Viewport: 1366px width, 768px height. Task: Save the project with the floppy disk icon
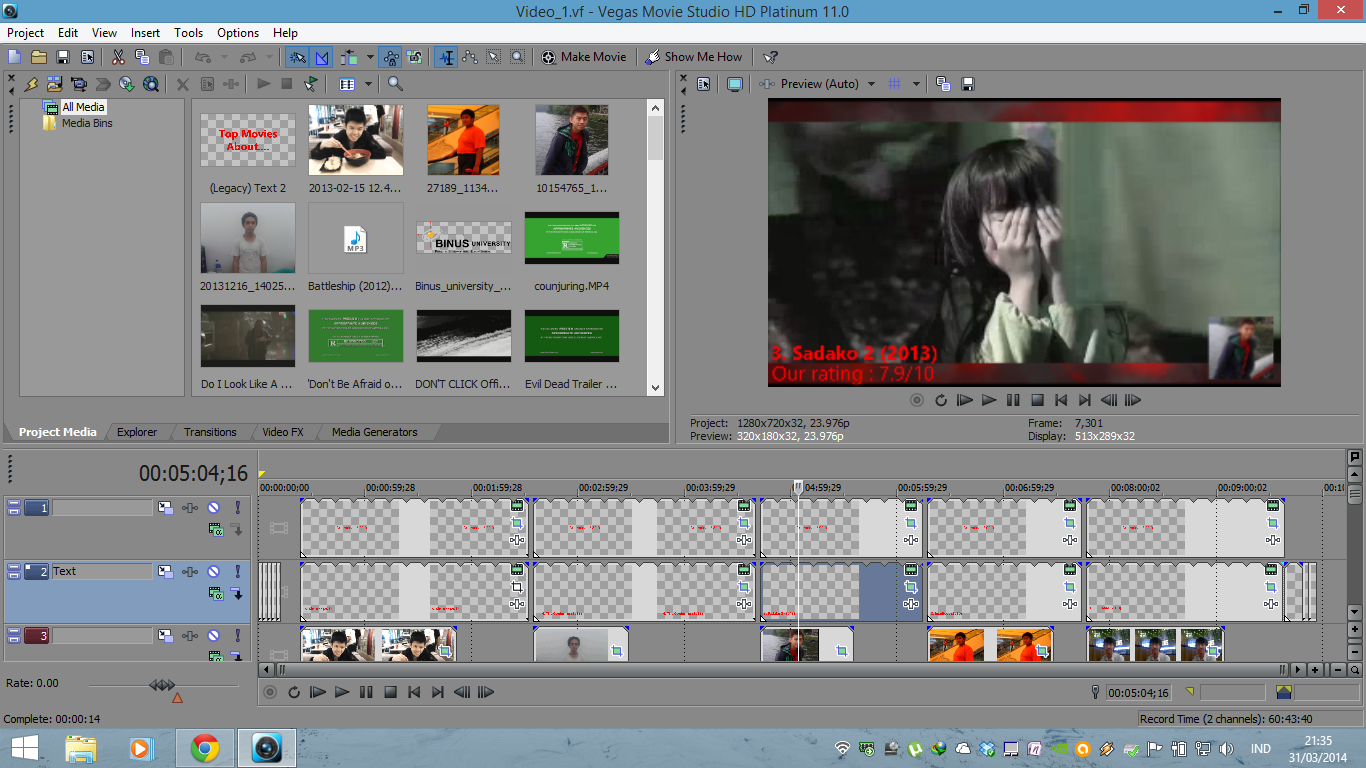pos(63,57)
